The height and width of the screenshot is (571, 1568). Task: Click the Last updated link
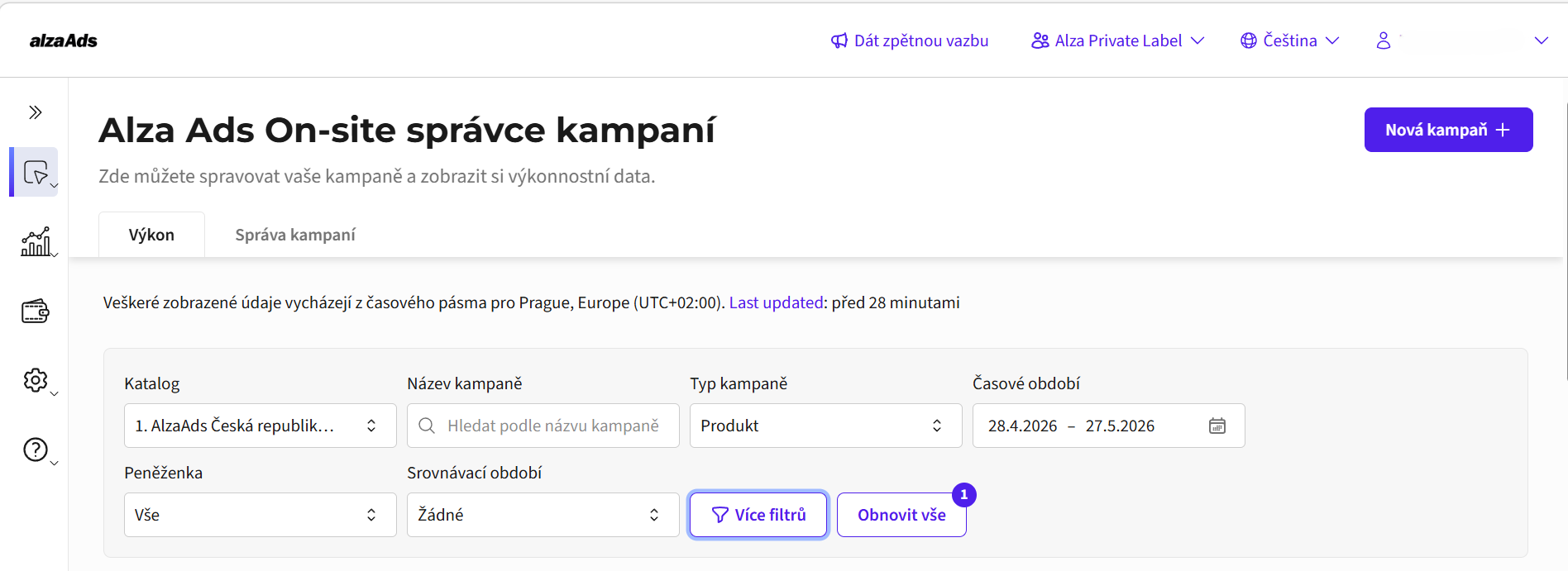tap(776, 302)
